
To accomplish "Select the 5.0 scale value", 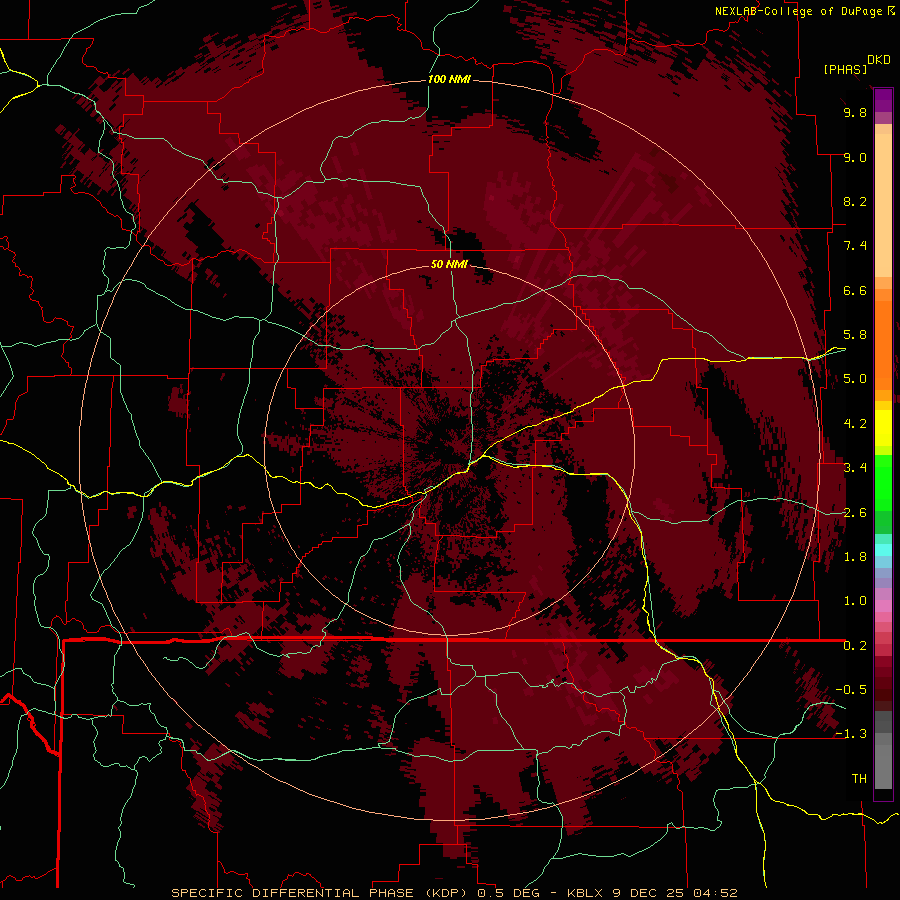I will 855,379.
